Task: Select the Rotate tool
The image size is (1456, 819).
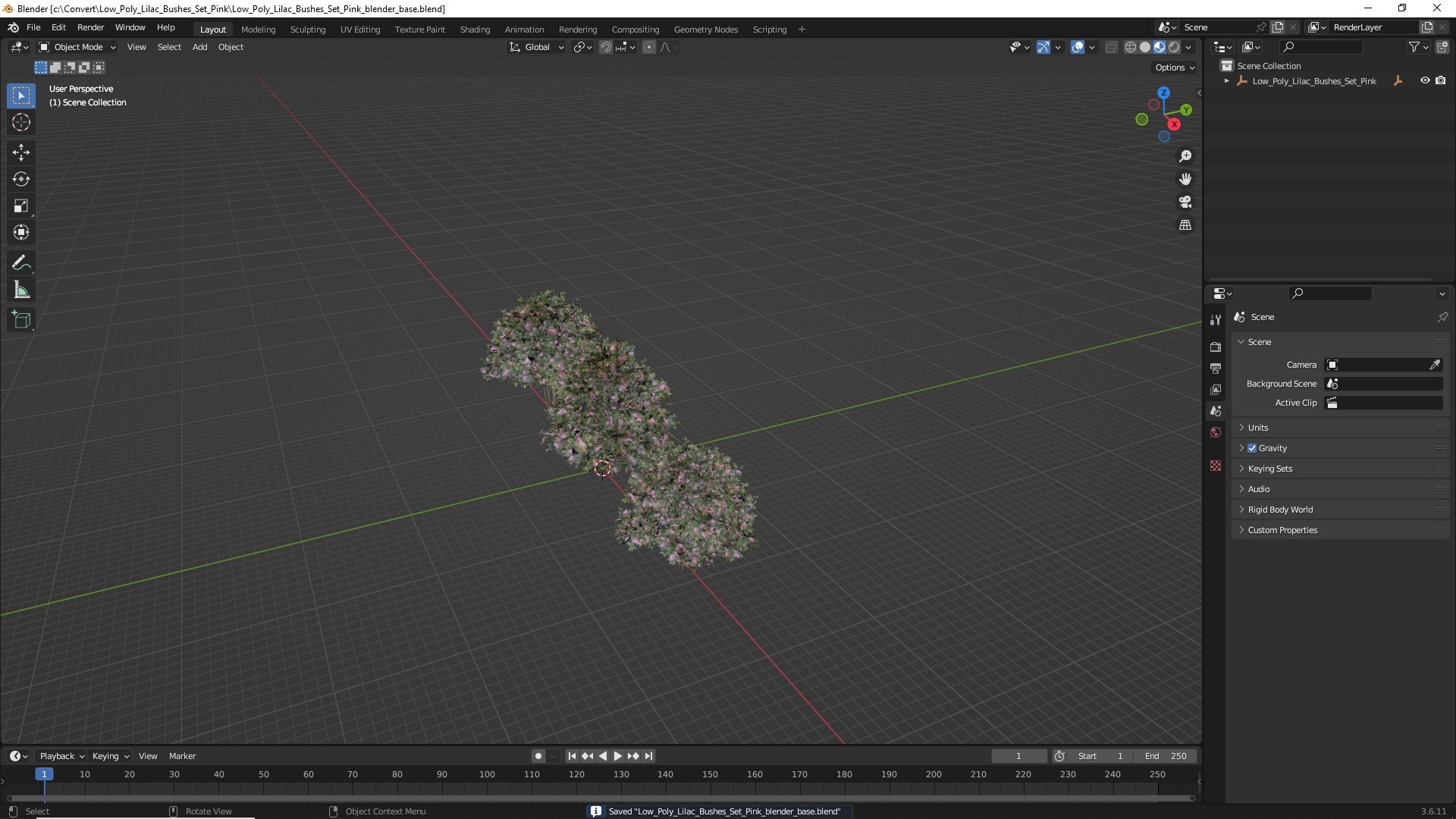Action: pos(21,179)
